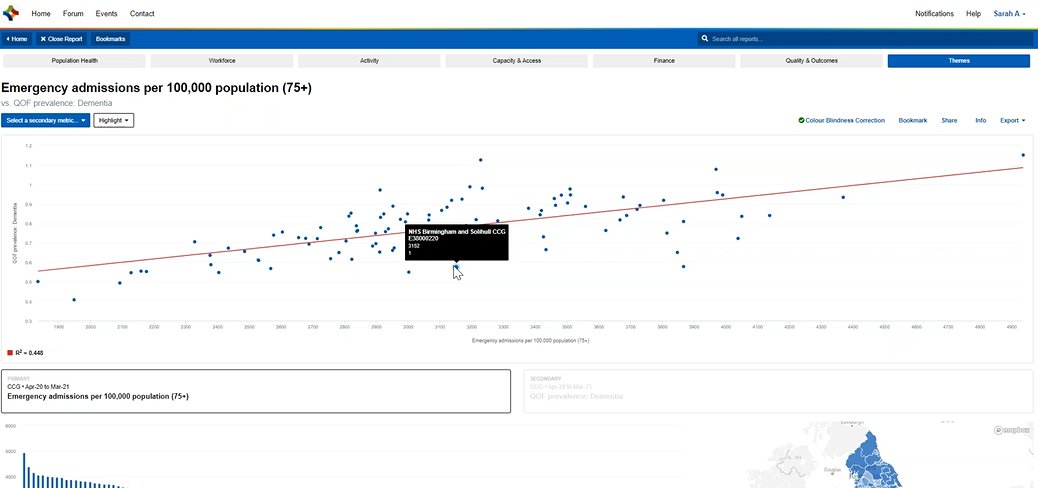
Task: Select the Secondary metric card
Action: click(x=778, y=391)
